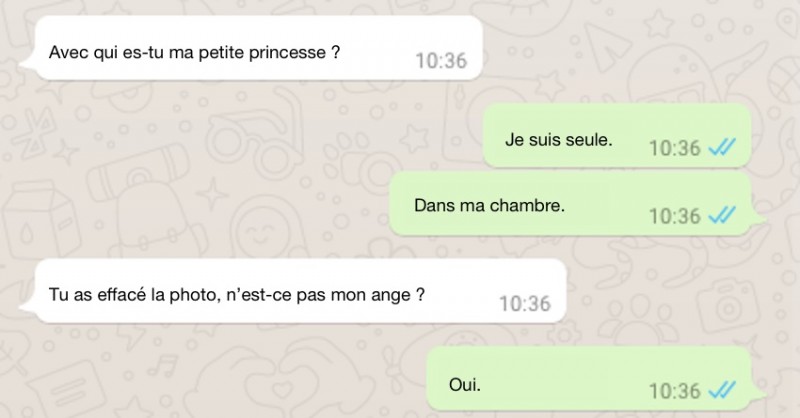Screen dimensions: 800x418
Task: Click the 10:36 timestamp on the 'effacé la photo' message
Action: 525,304
